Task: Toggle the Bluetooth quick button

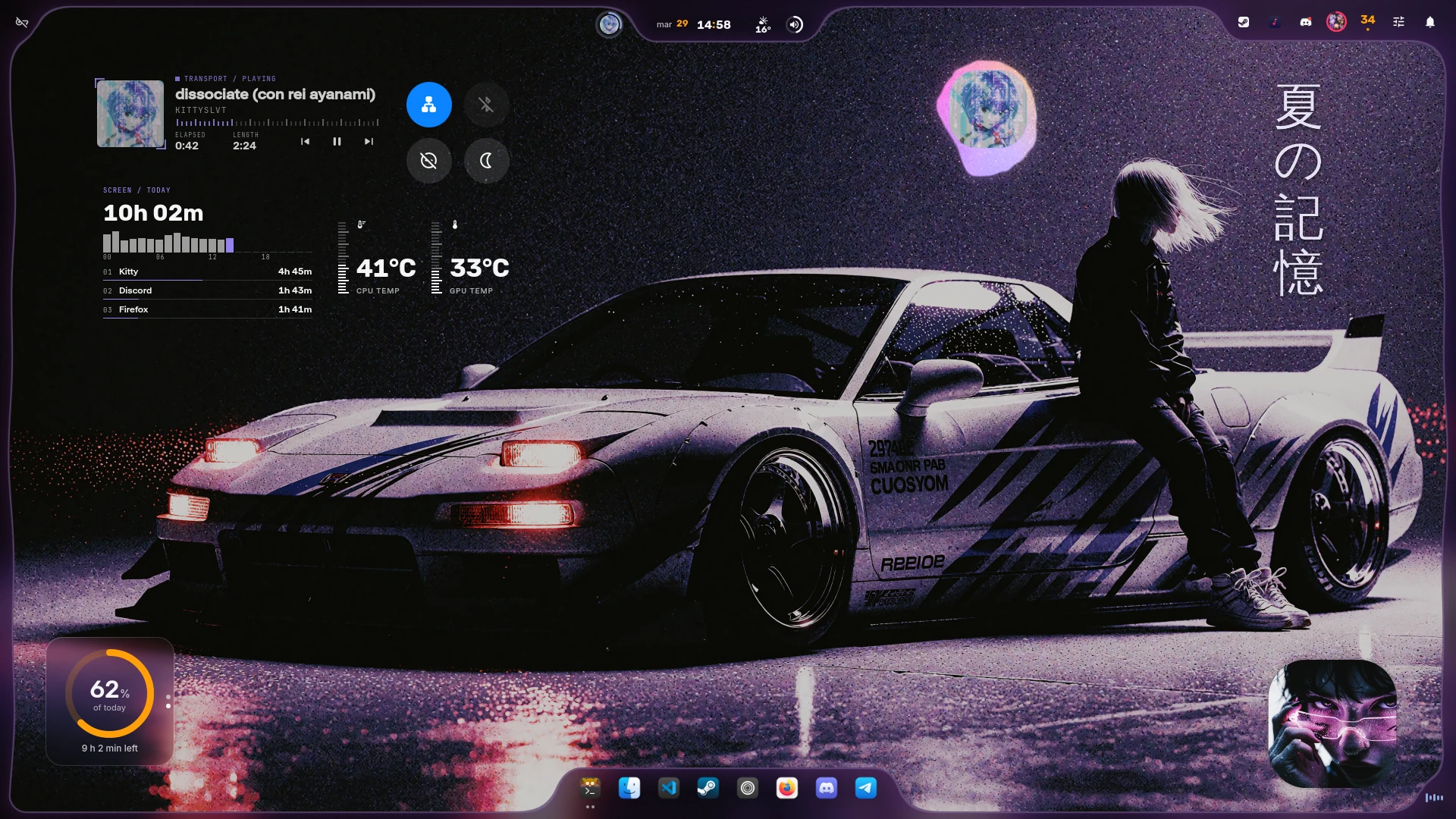Action: click(x=486, y=105)
